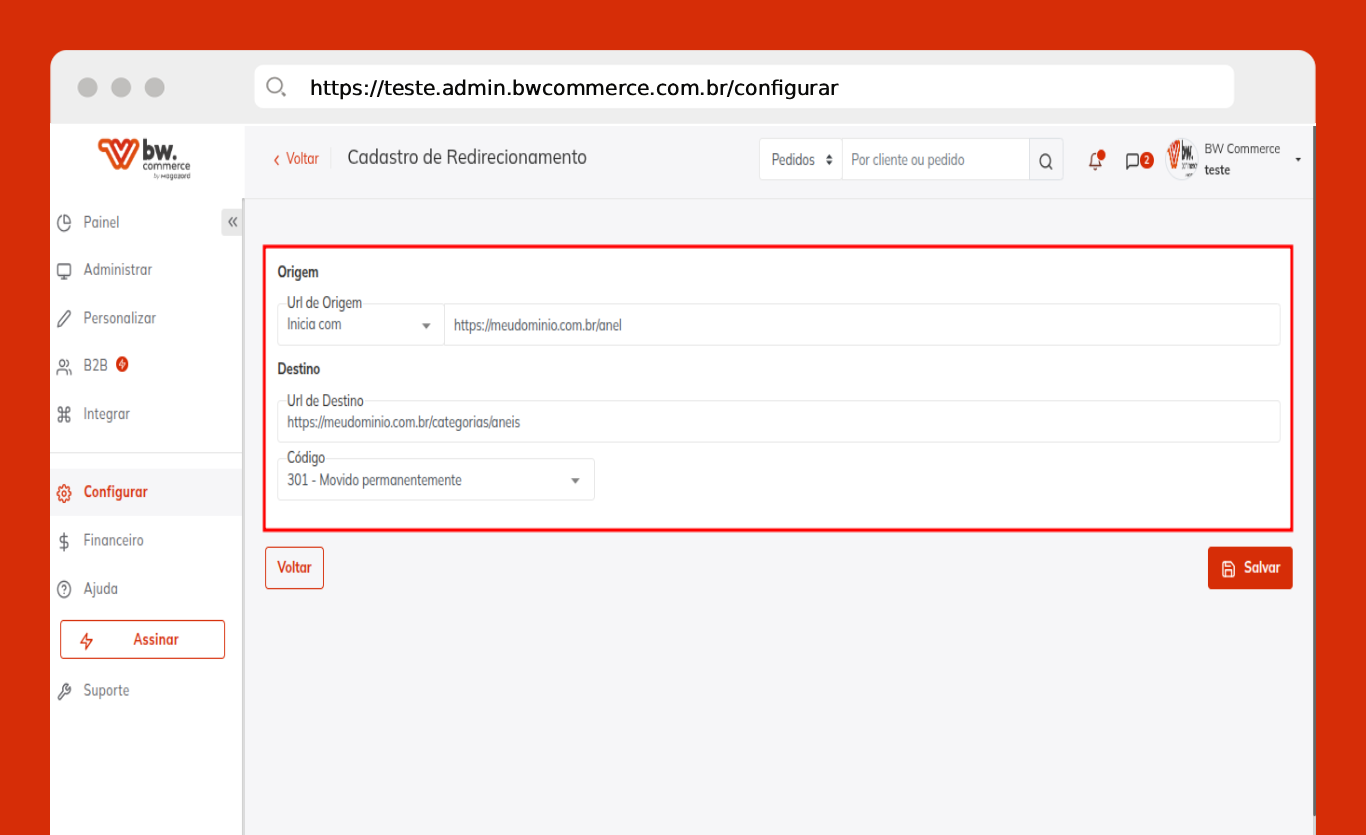Open the Painel menu item
The width and height of the screenshot is (1366, 835).
[x=101, y=222]
